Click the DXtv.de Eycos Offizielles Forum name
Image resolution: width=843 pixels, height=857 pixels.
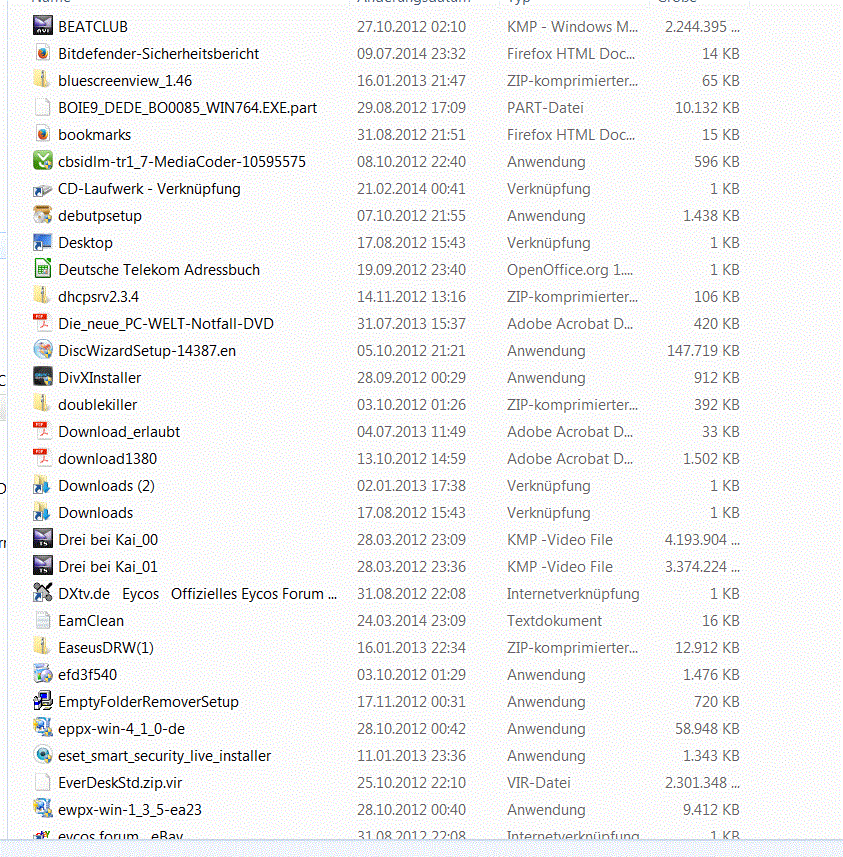(x=197, y=594)
